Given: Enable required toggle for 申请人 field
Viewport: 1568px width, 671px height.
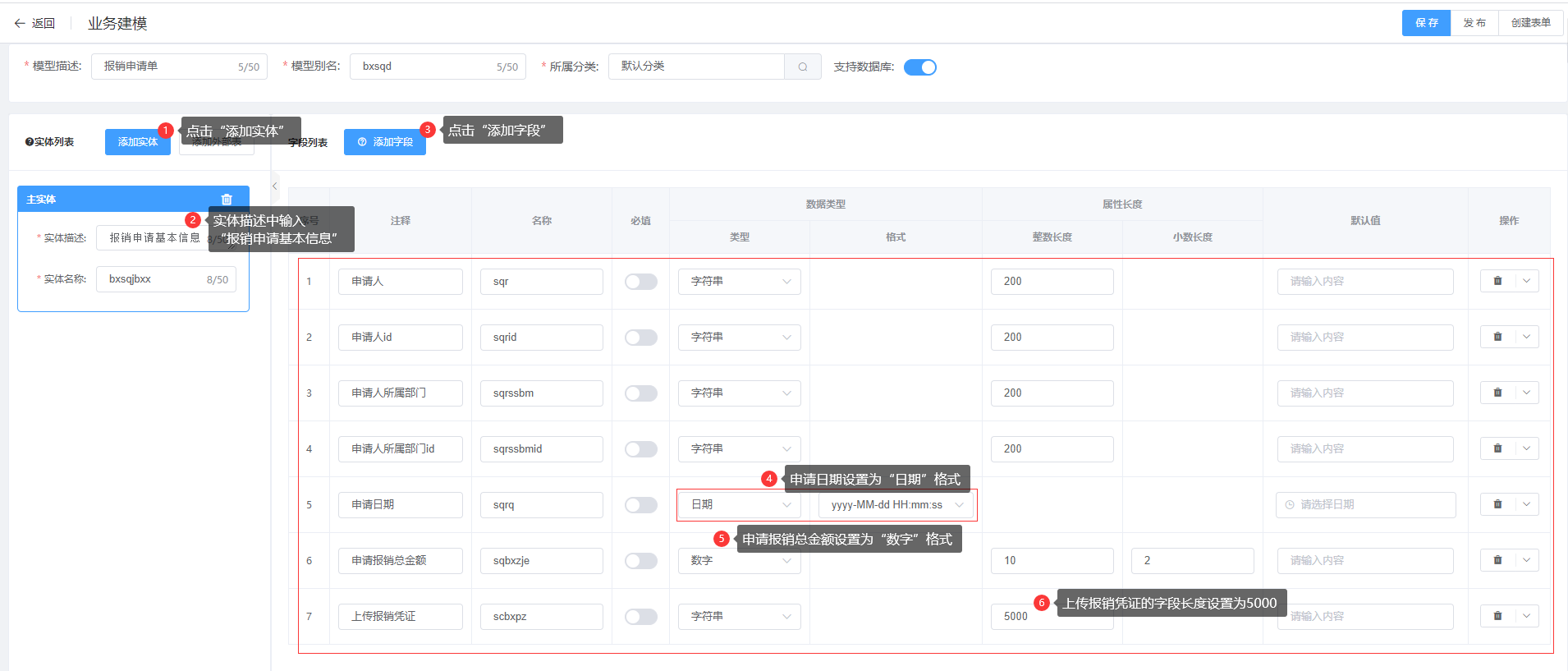Looking at the screenshot, I should pos(640,282).
